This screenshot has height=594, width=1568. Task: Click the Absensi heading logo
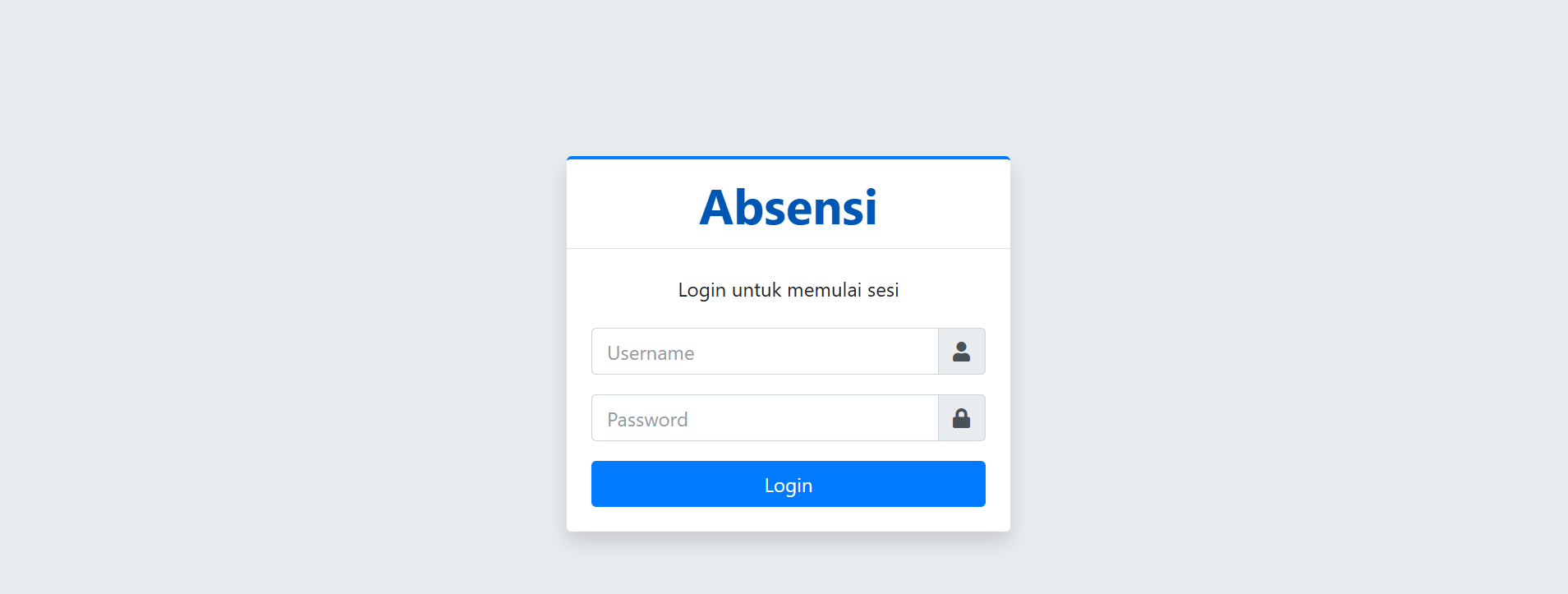point(788,207)
